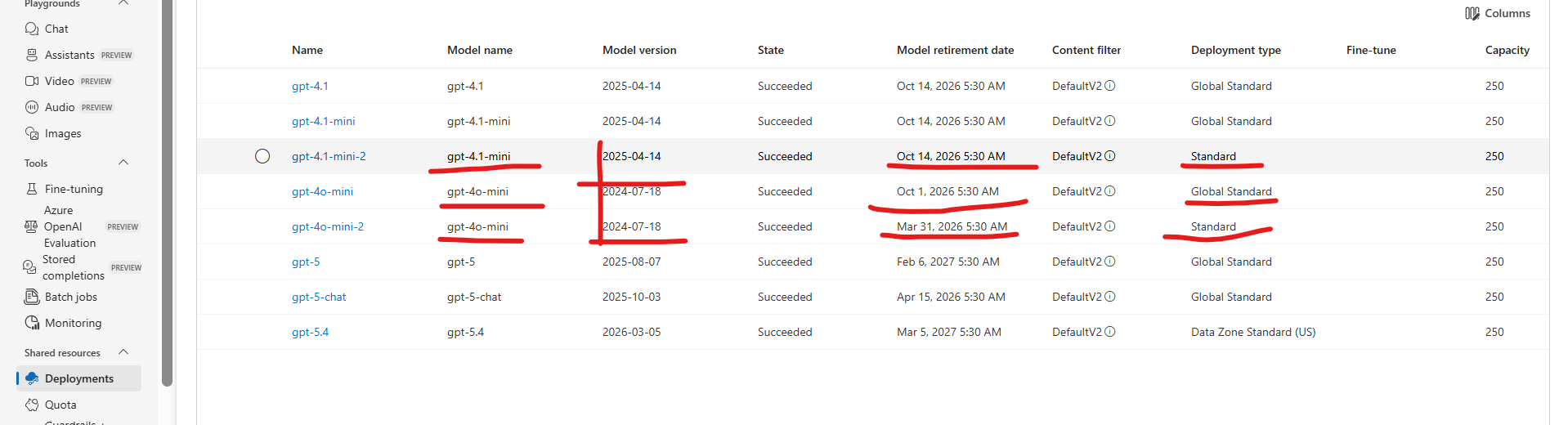1568x425 pixels.
Task: Click the Assistants icon in sidebar
Action: click(x=32, y=55)
